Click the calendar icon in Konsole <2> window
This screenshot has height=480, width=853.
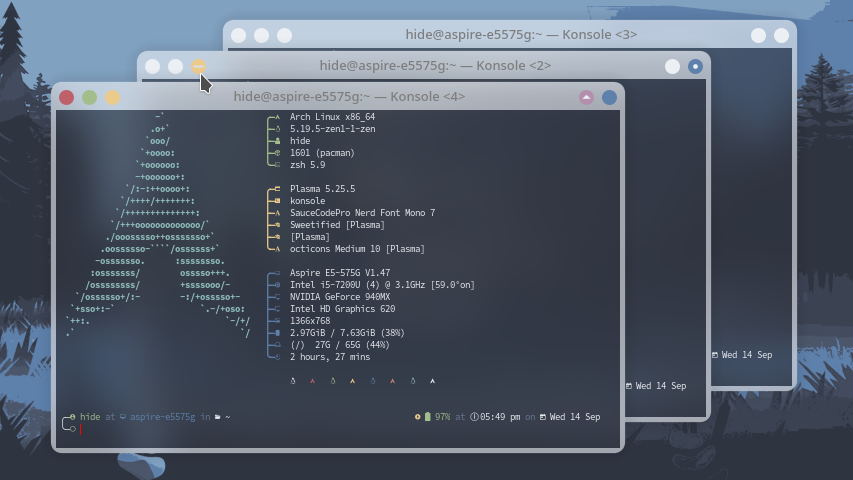coord(629,386)
